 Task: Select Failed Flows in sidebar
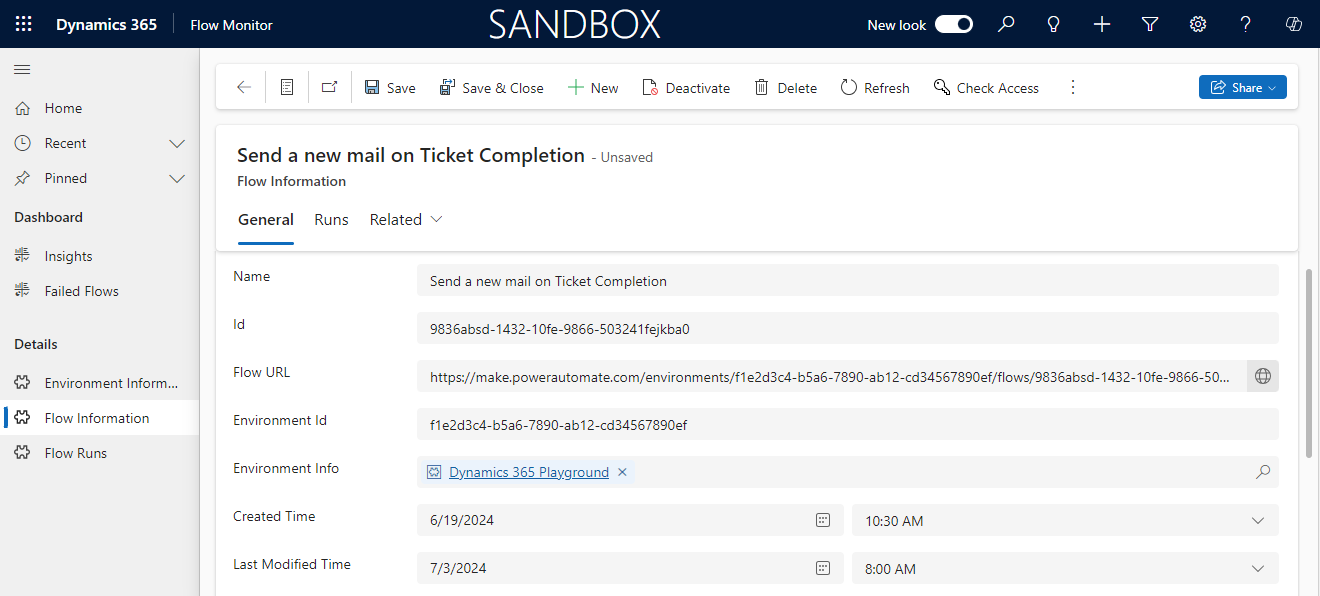pyautogui.click(x=81, y=291)
